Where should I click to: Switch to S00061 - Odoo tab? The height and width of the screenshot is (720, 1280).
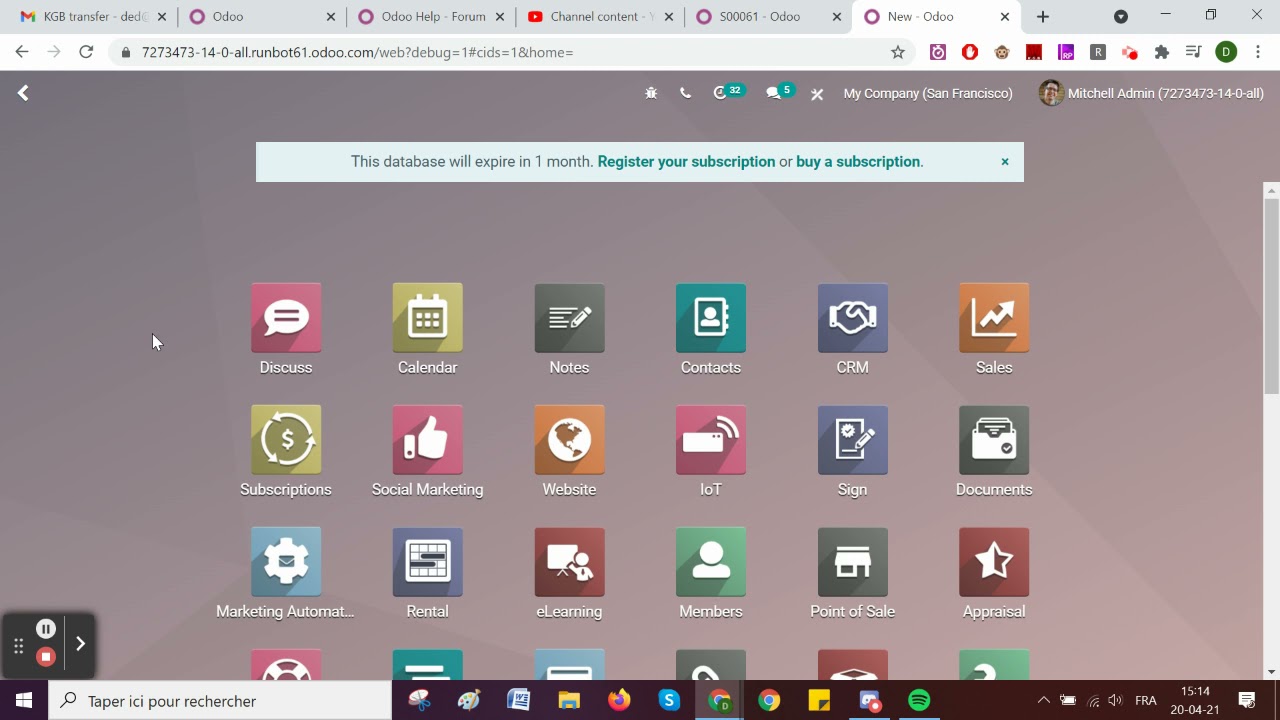(x=769, y=16)
